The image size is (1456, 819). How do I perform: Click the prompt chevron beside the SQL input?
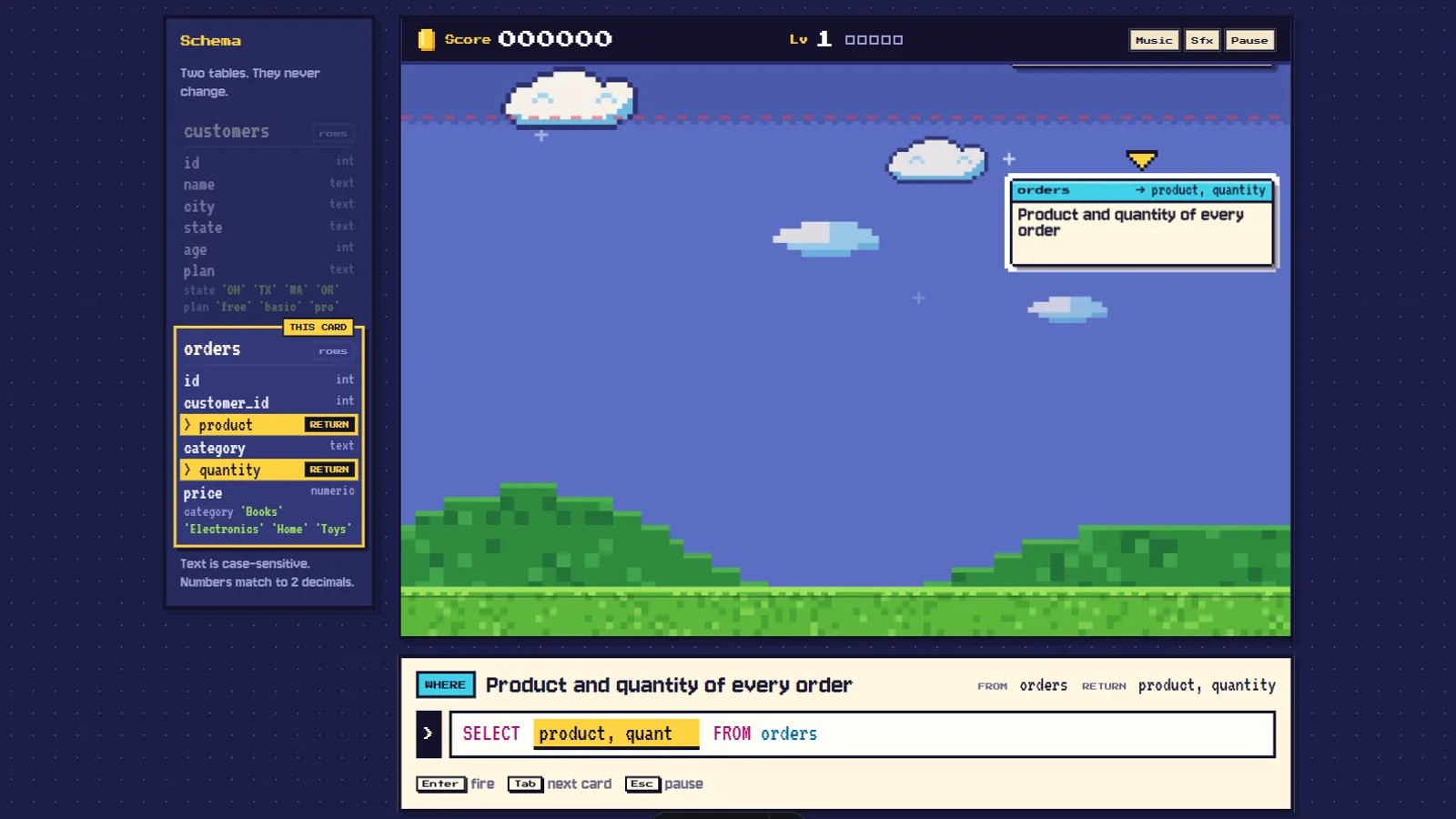429,733
